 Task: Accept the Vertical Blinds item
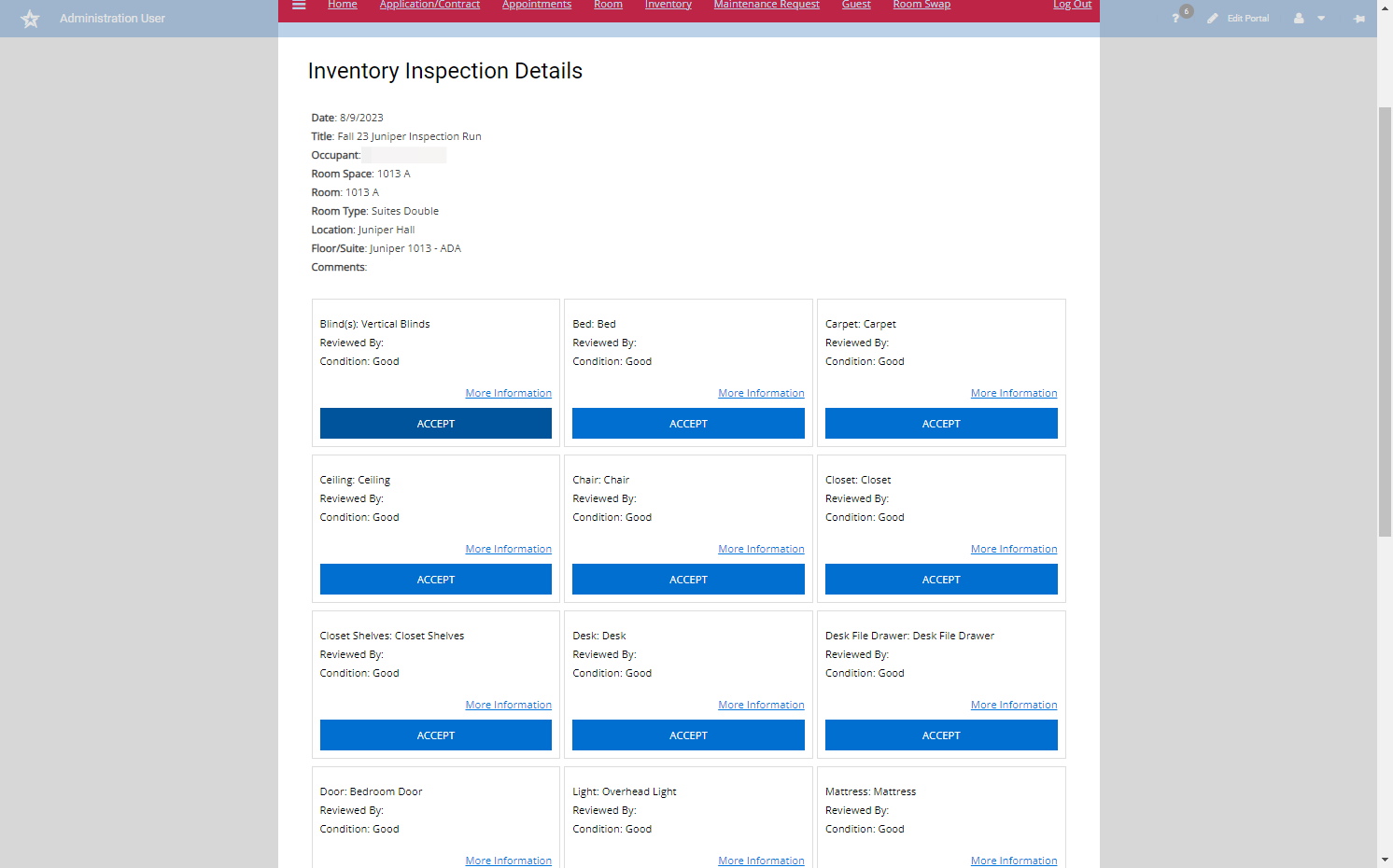436,424
